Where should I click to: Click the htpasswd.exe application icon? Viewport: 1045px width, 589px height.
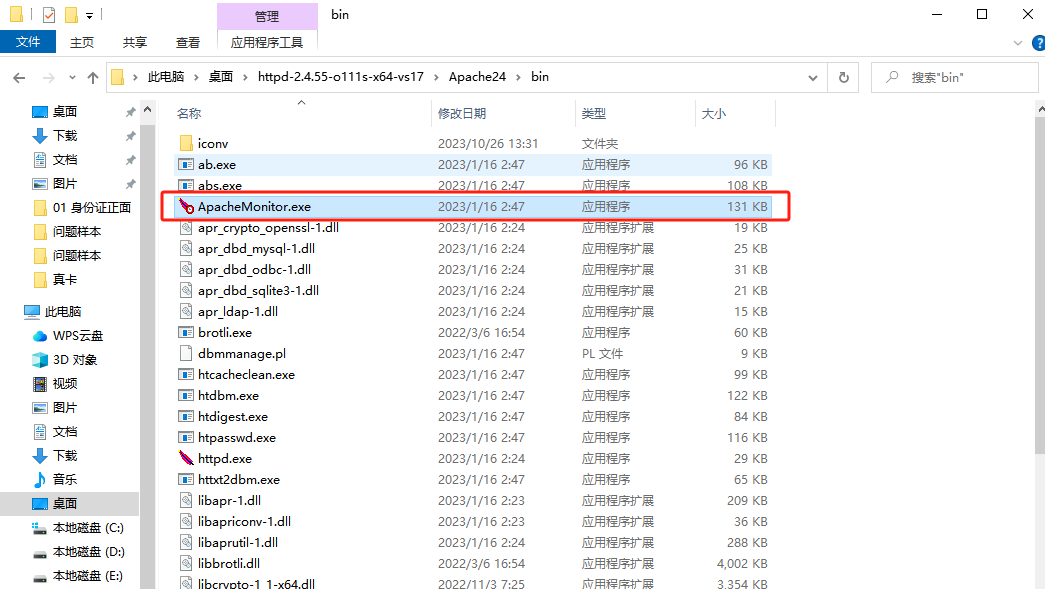pyautogui.click(x=186, y=437)
